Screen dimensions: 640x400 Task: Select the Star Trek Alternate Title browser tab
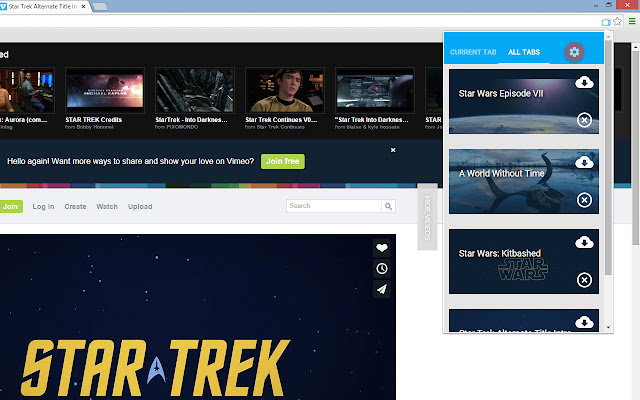[x=41, y=7]
